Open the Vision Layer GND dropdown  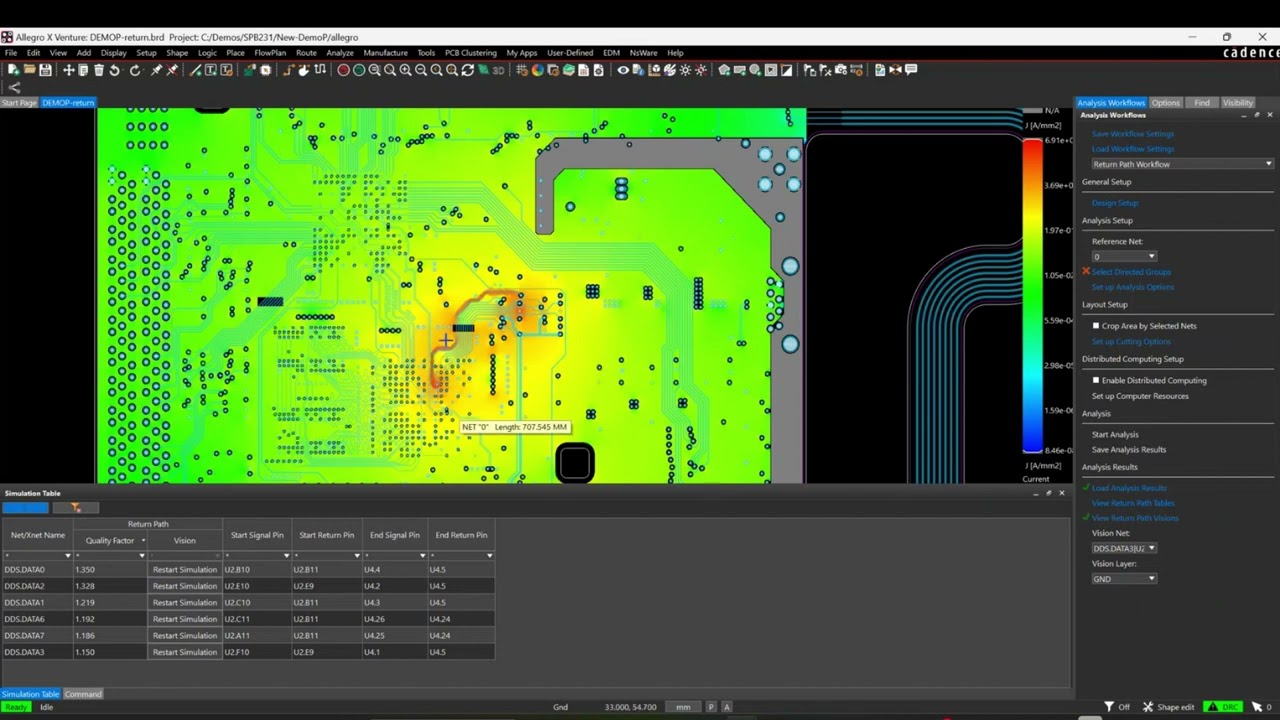(1124, 579)
